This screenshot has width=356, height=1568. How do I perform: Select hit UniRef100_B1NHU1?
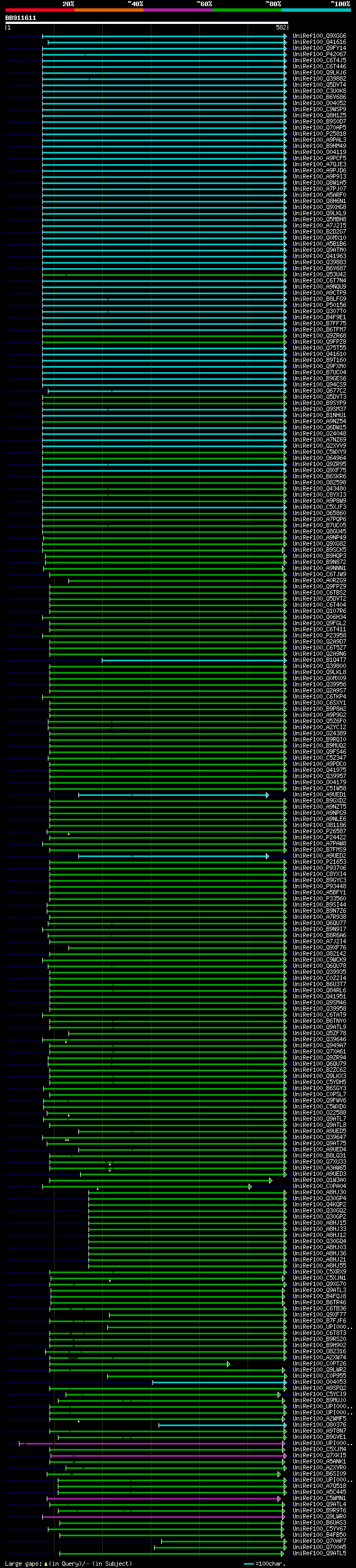click(x=319, y=415)
